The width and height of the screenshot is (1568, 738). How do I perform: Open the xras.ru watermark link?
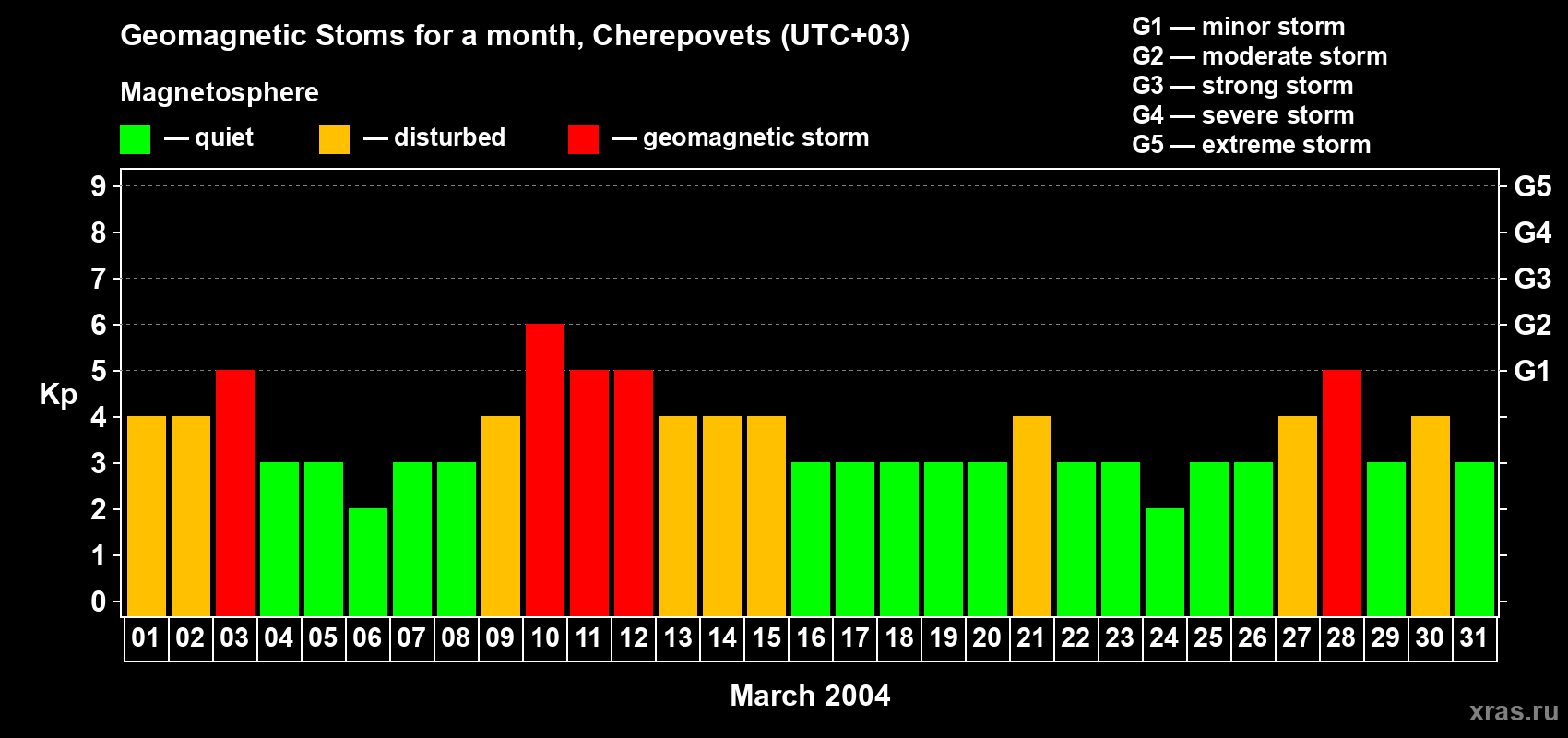1513,710
